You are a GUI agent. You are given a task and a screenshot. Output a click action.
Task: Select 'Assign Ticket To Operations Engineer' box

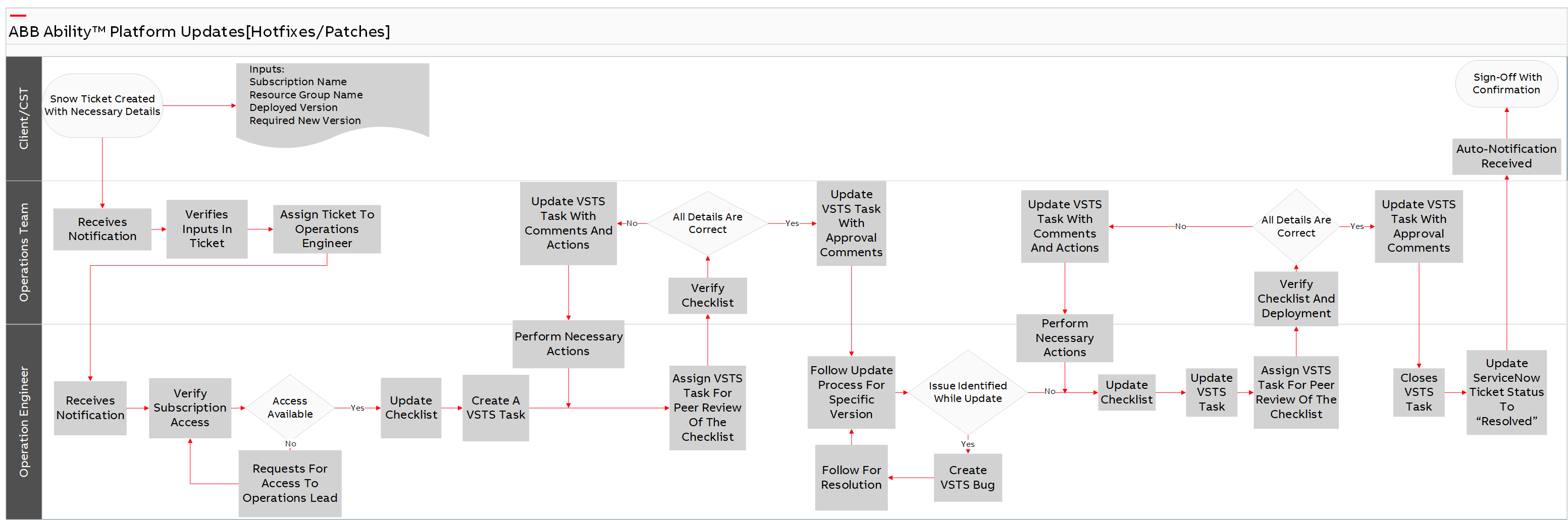(x=327, y=229)
